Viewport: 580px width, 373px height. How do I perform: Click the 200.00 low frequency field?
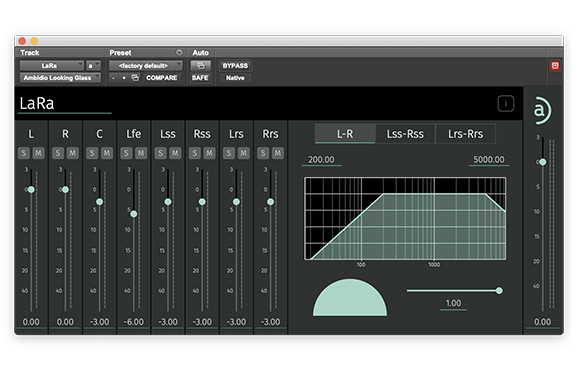click(x=321, y=159)
